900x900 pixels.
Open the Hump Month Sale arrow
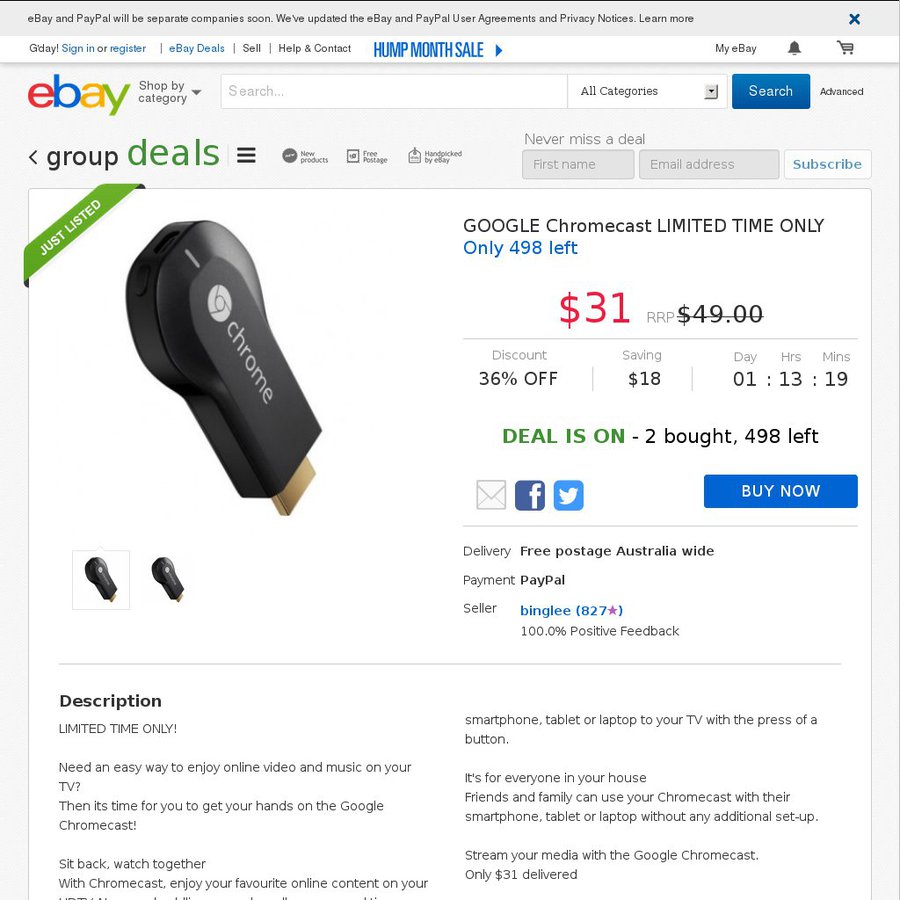coord(498,51)
